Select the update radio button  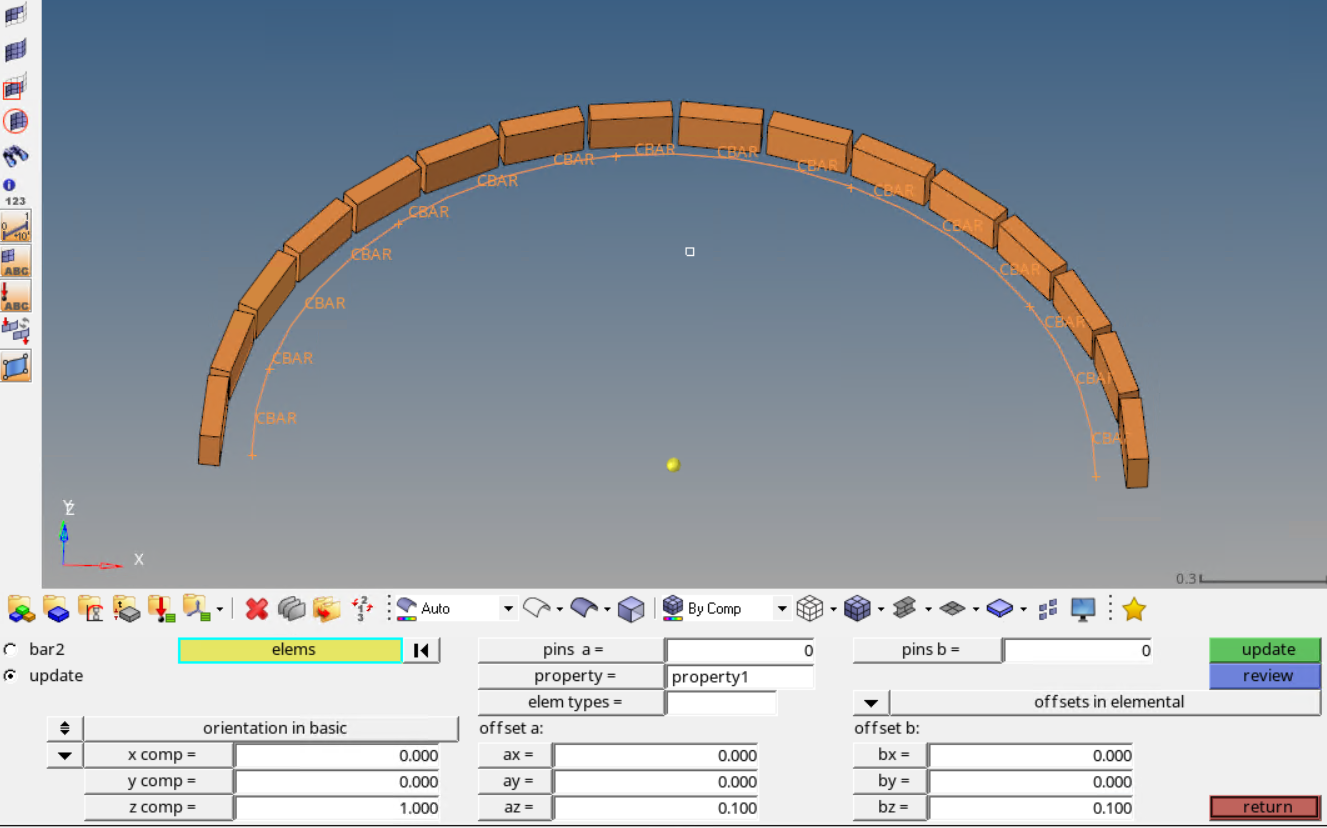pyautogui.click(x=11, y=676)
